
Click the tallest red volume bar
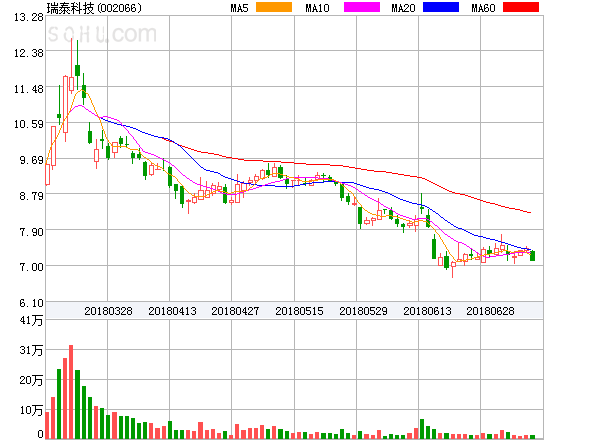(71, 392)
